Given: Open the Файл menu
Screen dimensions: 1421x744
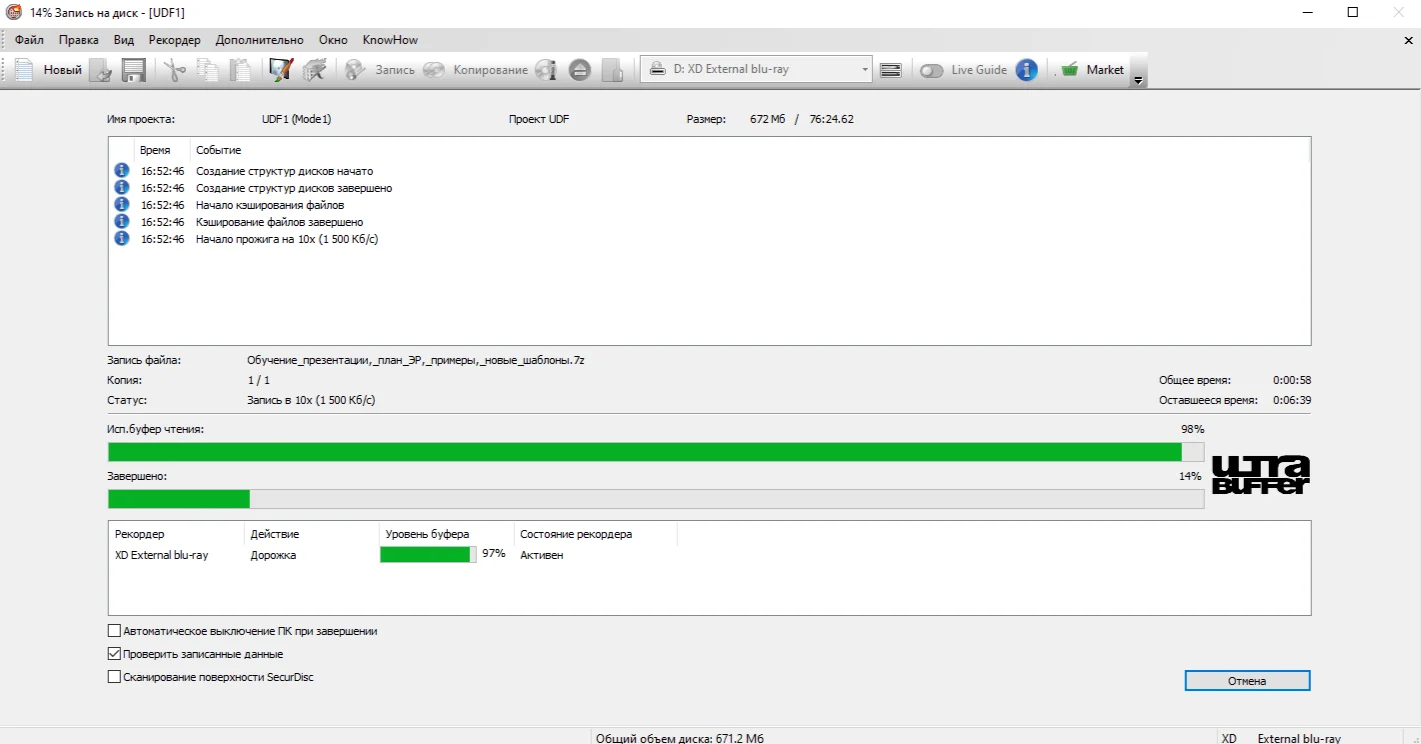Looking at the screenshot, I should coord(29,40).
